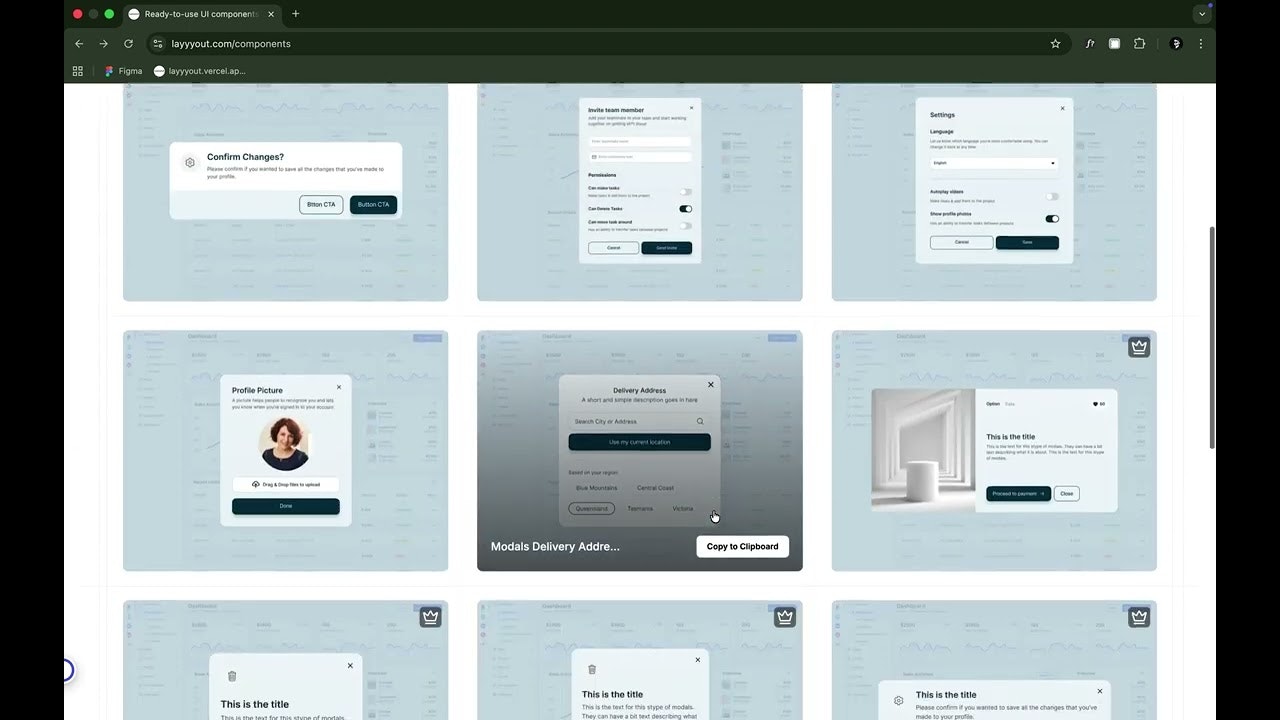Viewport: 1280px width, 720px height.
Task: Expand the tab search dropdown arrow
Action: click(x=1202, y=14)
